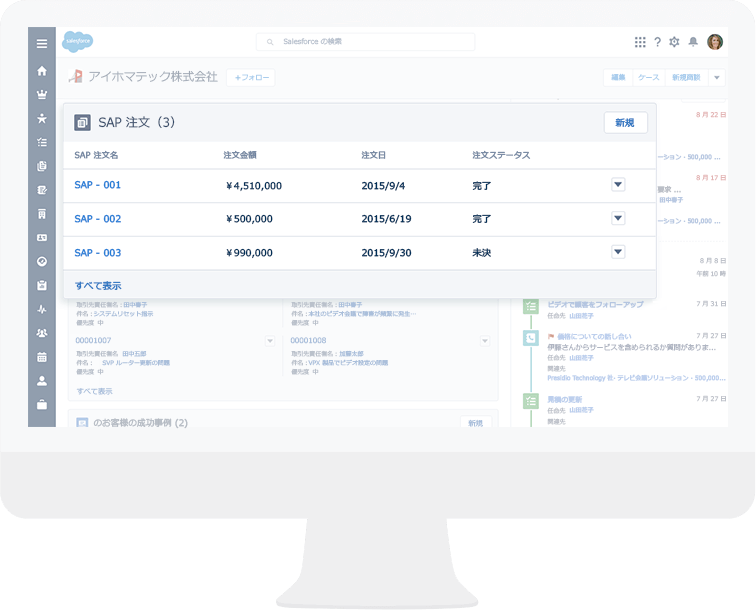Image resolution: width=756 pixels, height=610 pixels.
Task: Select date 2015/9/4 cell
Action: point(383,186)
